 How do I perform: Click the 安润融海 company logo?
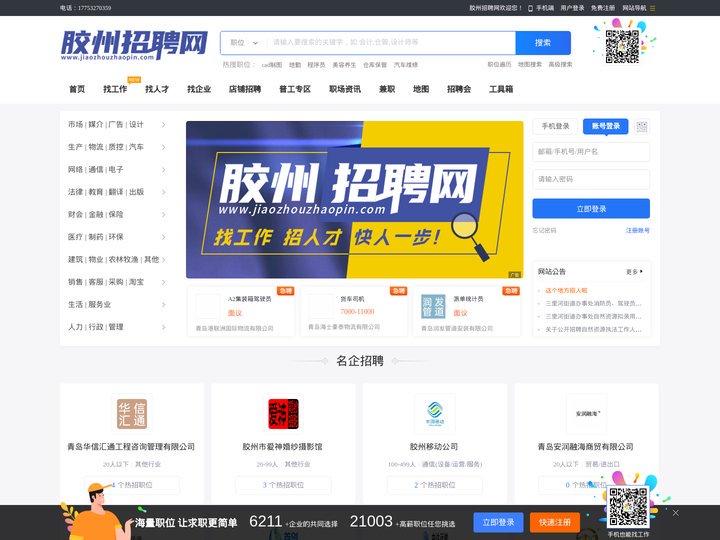click(586, 414)
